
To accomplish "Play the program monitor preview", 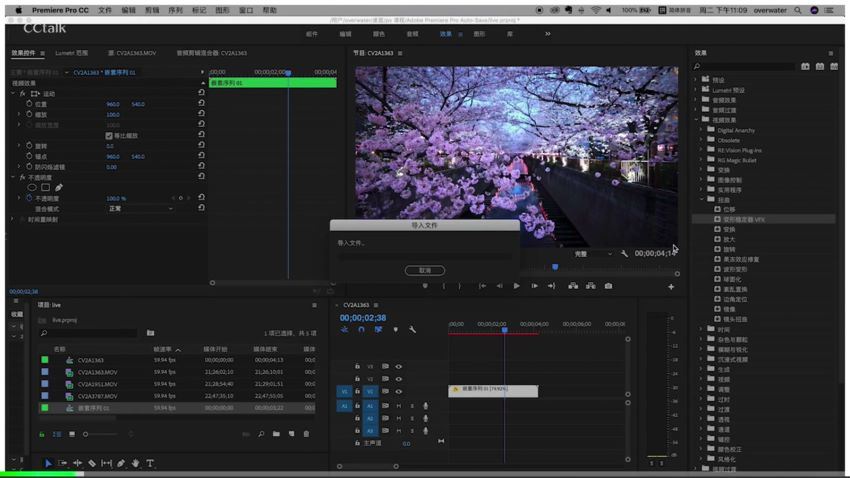I will coord(516,286).
